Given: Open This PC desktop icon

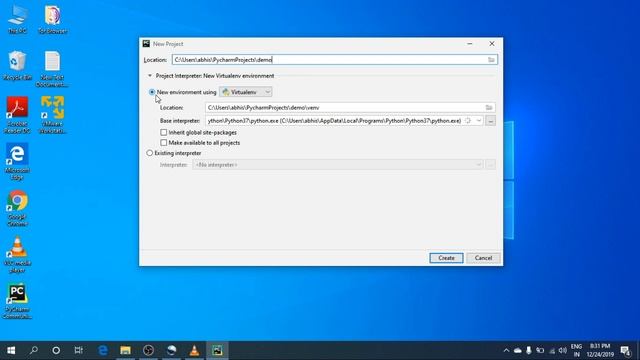Looking at the screenshot, I should [18, 20].
